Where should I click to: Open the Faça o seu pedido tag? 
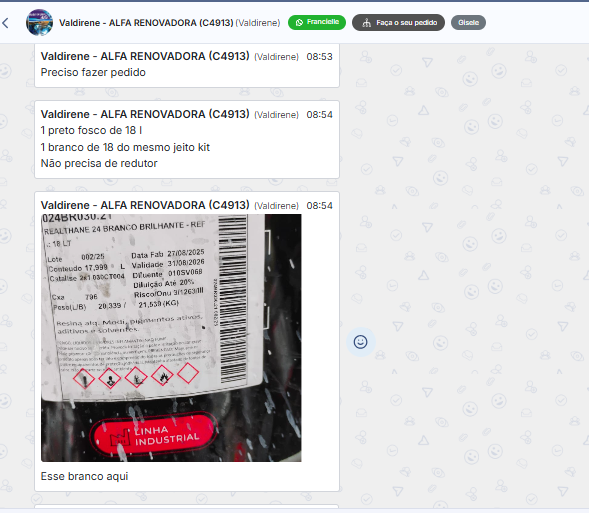[398, 23]
